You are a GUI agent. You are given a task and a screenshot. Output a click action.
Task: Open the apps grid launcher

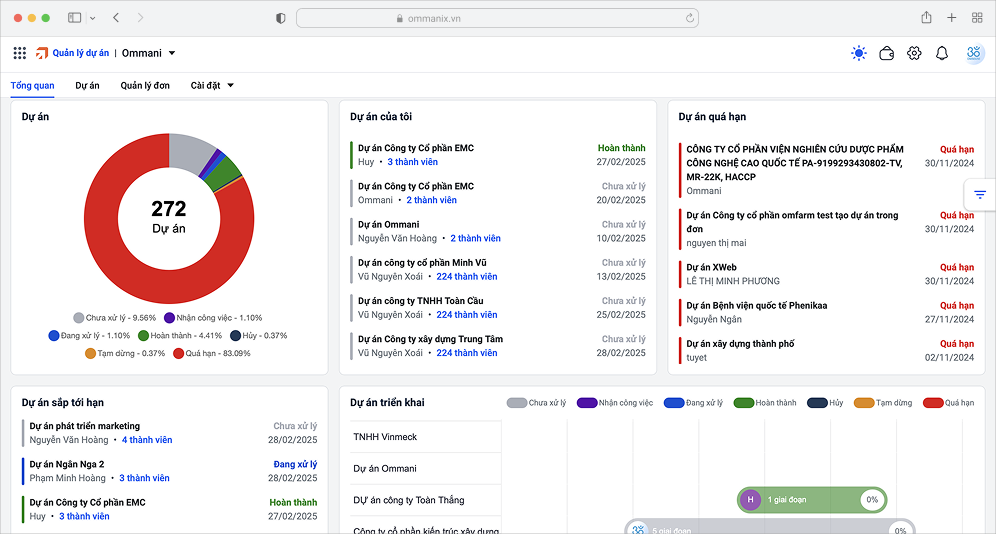[x=20, y=54]
